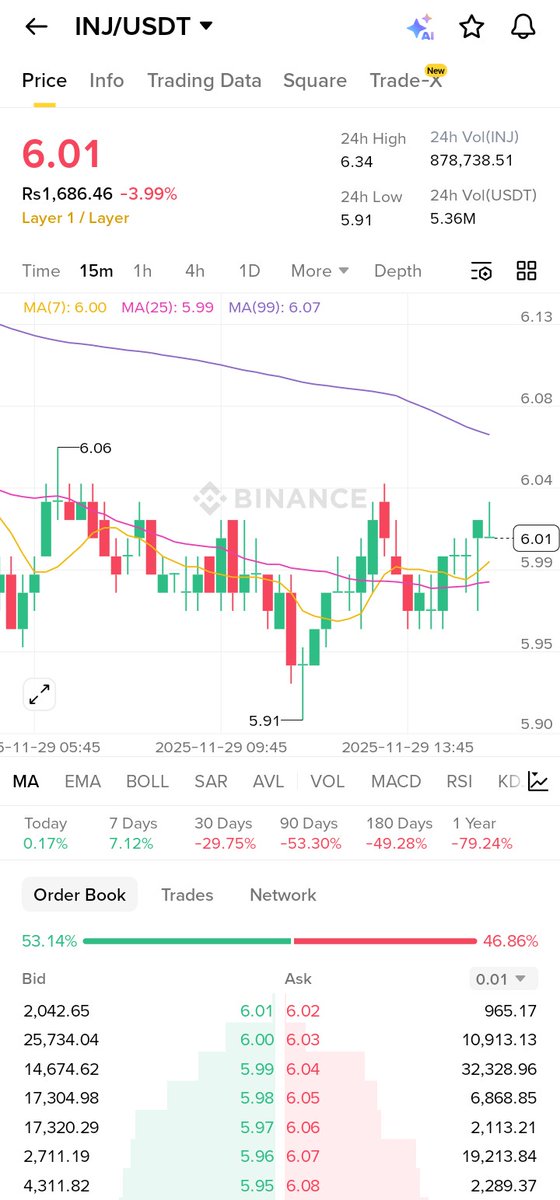Toggle the AVL indicator
The height and width of the screenshot is (1200, 560).
(x=268, y=781)
